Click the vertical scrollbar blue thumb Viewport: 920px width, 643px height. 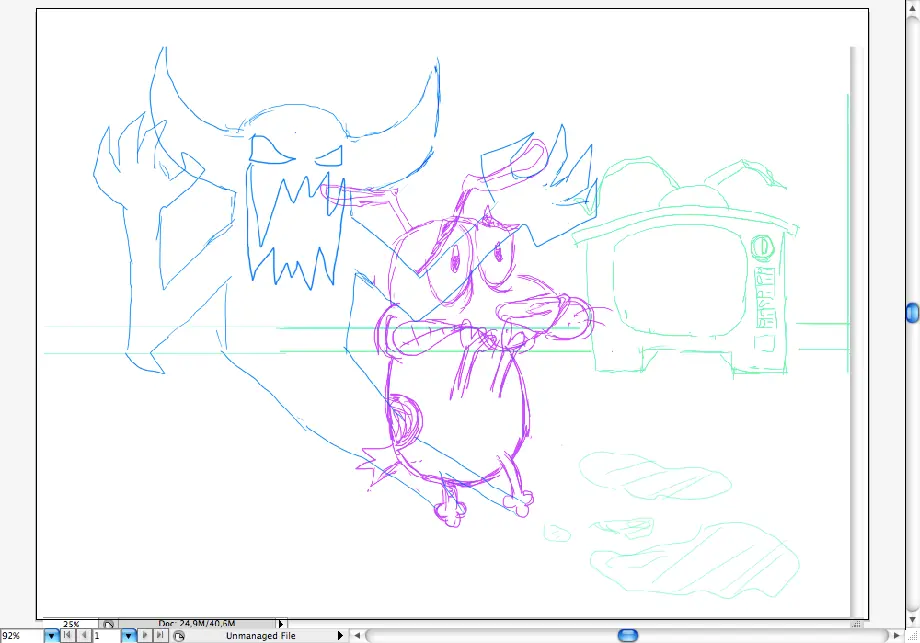click(x=912, y=313)
